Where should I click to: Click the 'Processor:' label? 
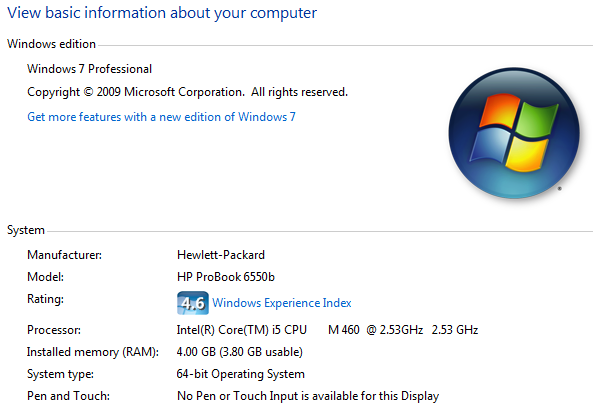54,330
